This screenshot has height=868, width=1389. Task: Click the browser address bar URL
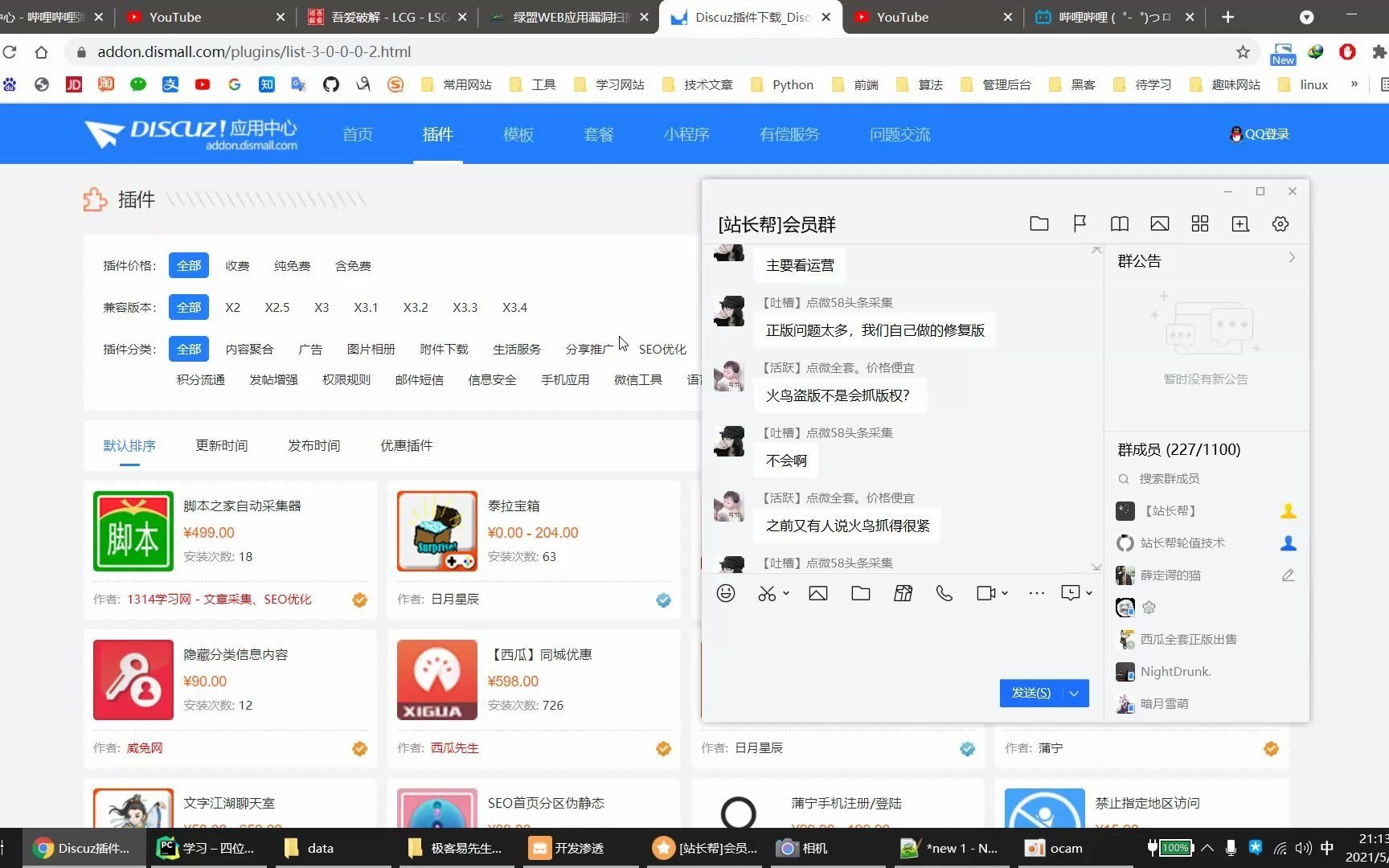click(x=254, y=52)
